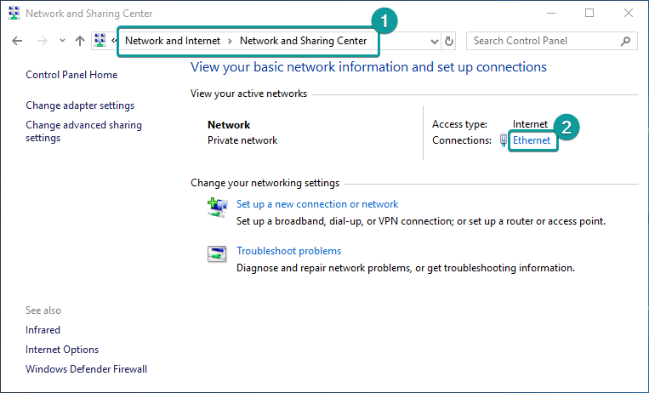The image size is (650, 394).
Task: Click the magnifier search icon
Action: click(x=626, y=41)
